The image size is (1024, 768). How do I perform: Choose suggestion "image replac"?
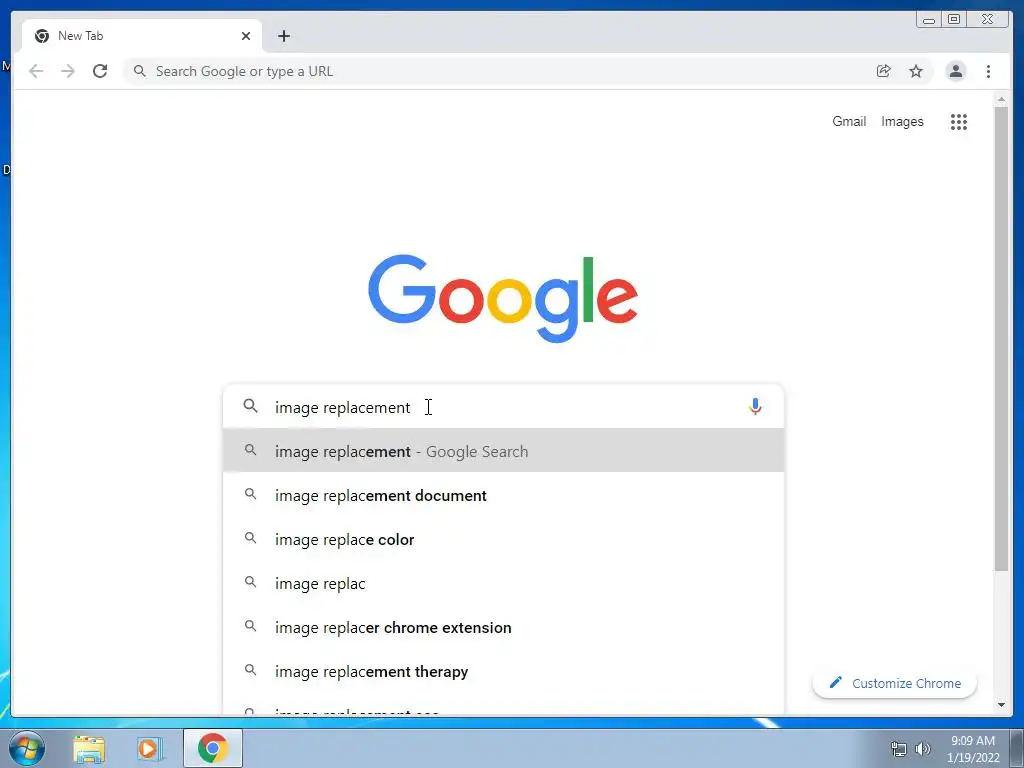(x=503, y=583)
